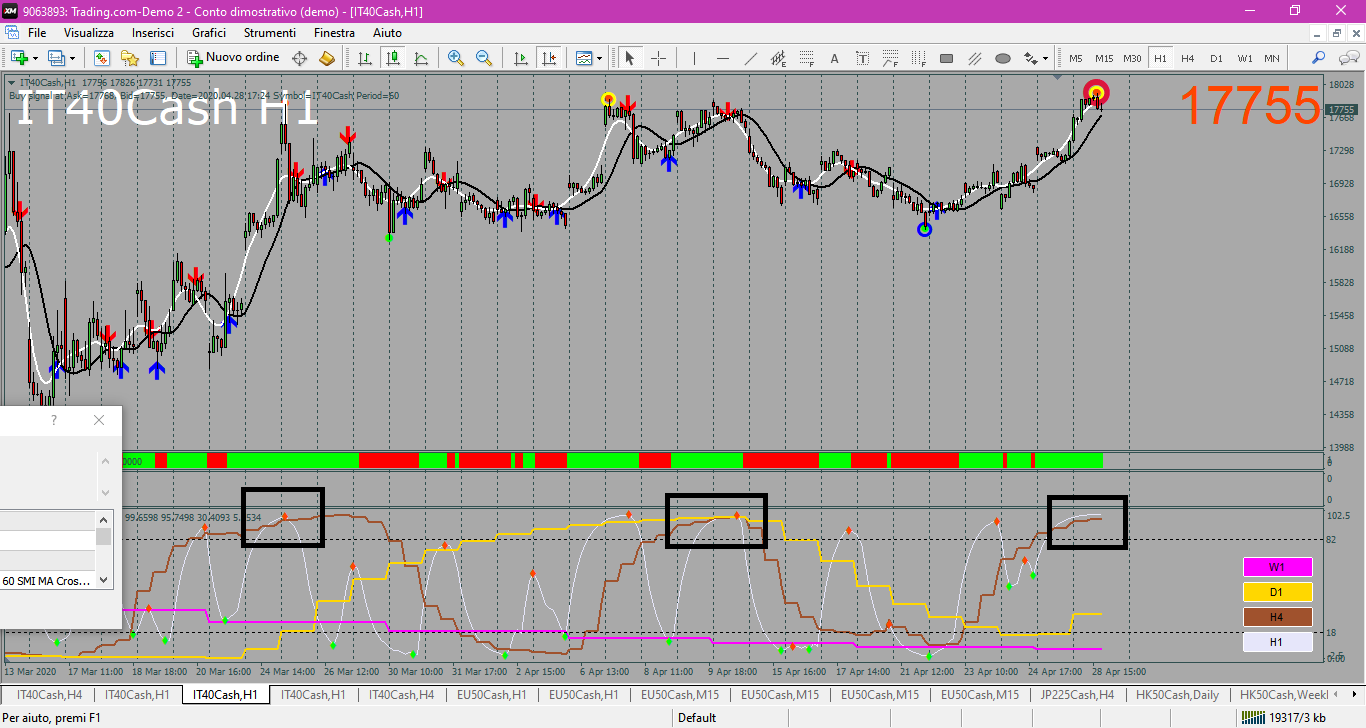Click the H1 legend button in indicator
Viewport: 1366px width, 728px height.
[x=1277, y=642]
